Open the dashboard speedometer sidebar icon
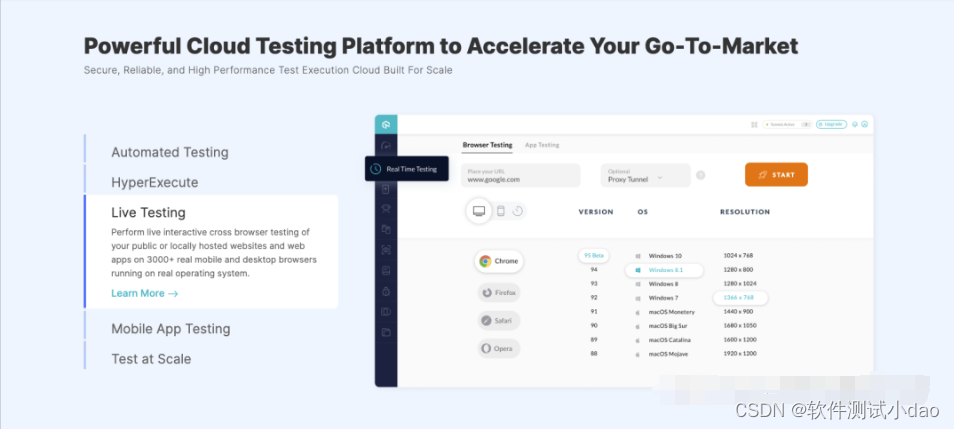The image size is (954, 429). pyautogui.click(x=386, y=146)
